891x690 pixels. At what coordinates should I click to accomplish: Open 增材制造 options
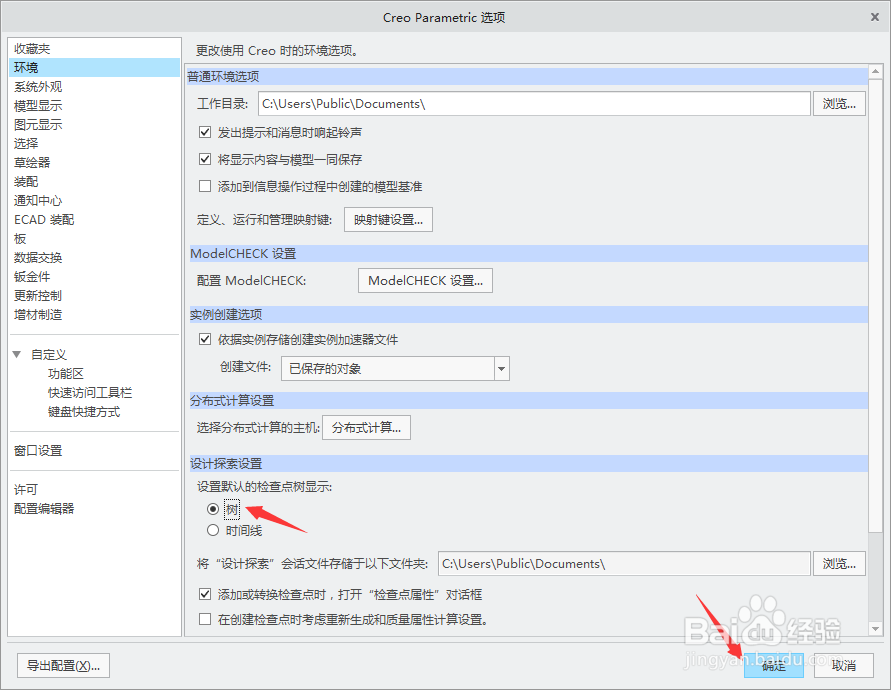38,315
